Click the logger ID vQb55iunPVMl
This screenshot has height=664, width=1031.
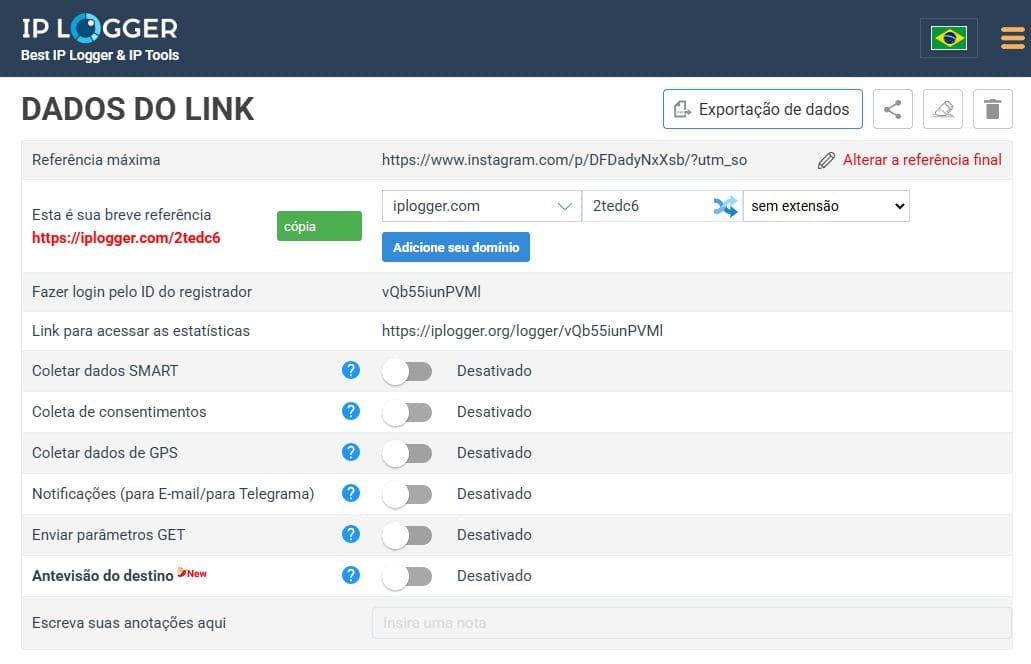[x=431, y=292]
